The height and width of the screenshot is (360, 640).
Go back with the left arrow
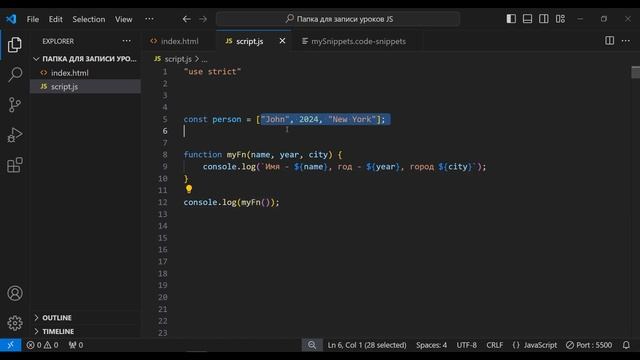pyautogui.click(x=187, y=19)
